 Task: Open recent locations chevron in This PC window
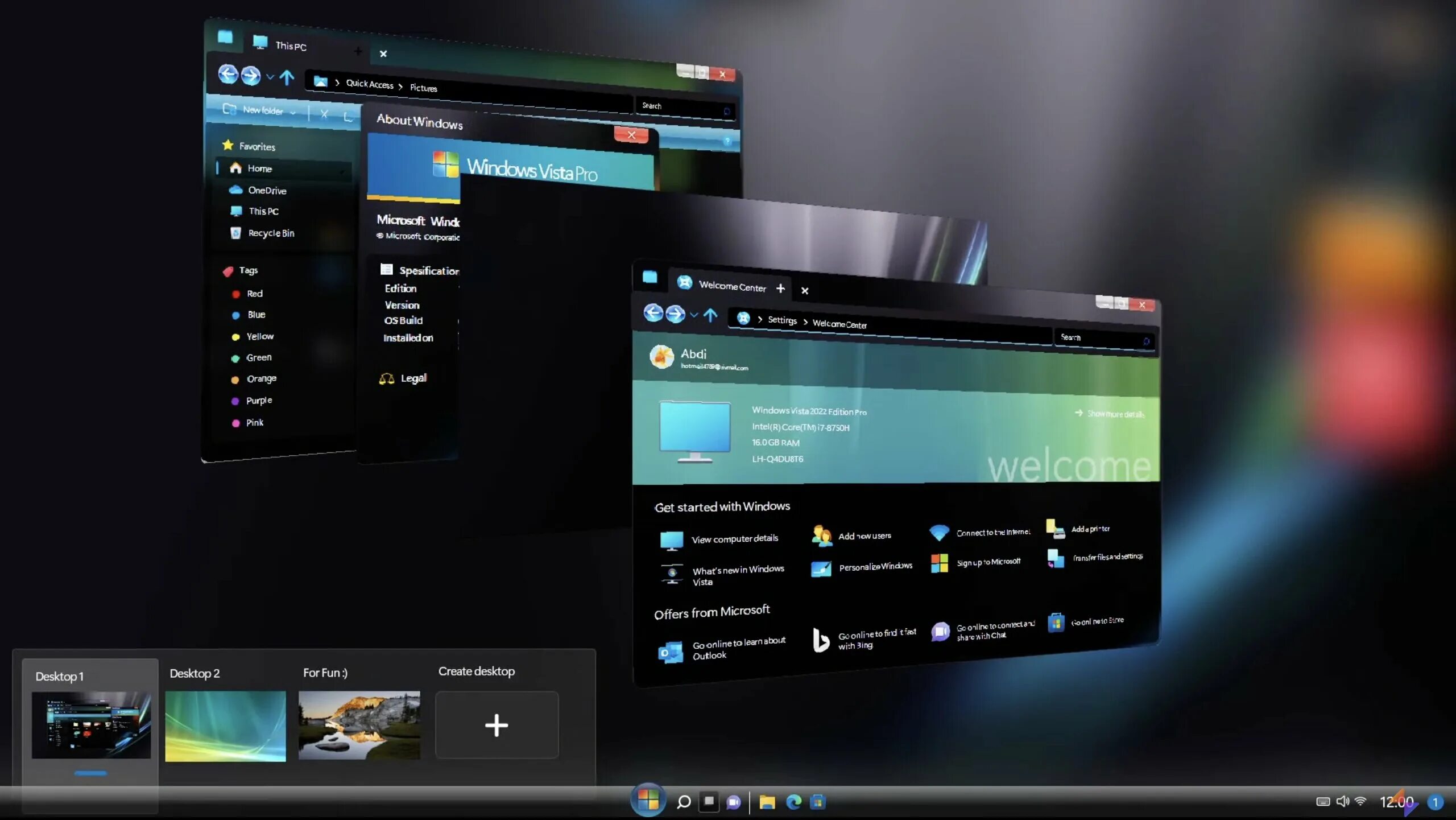[x=270, y=76]
